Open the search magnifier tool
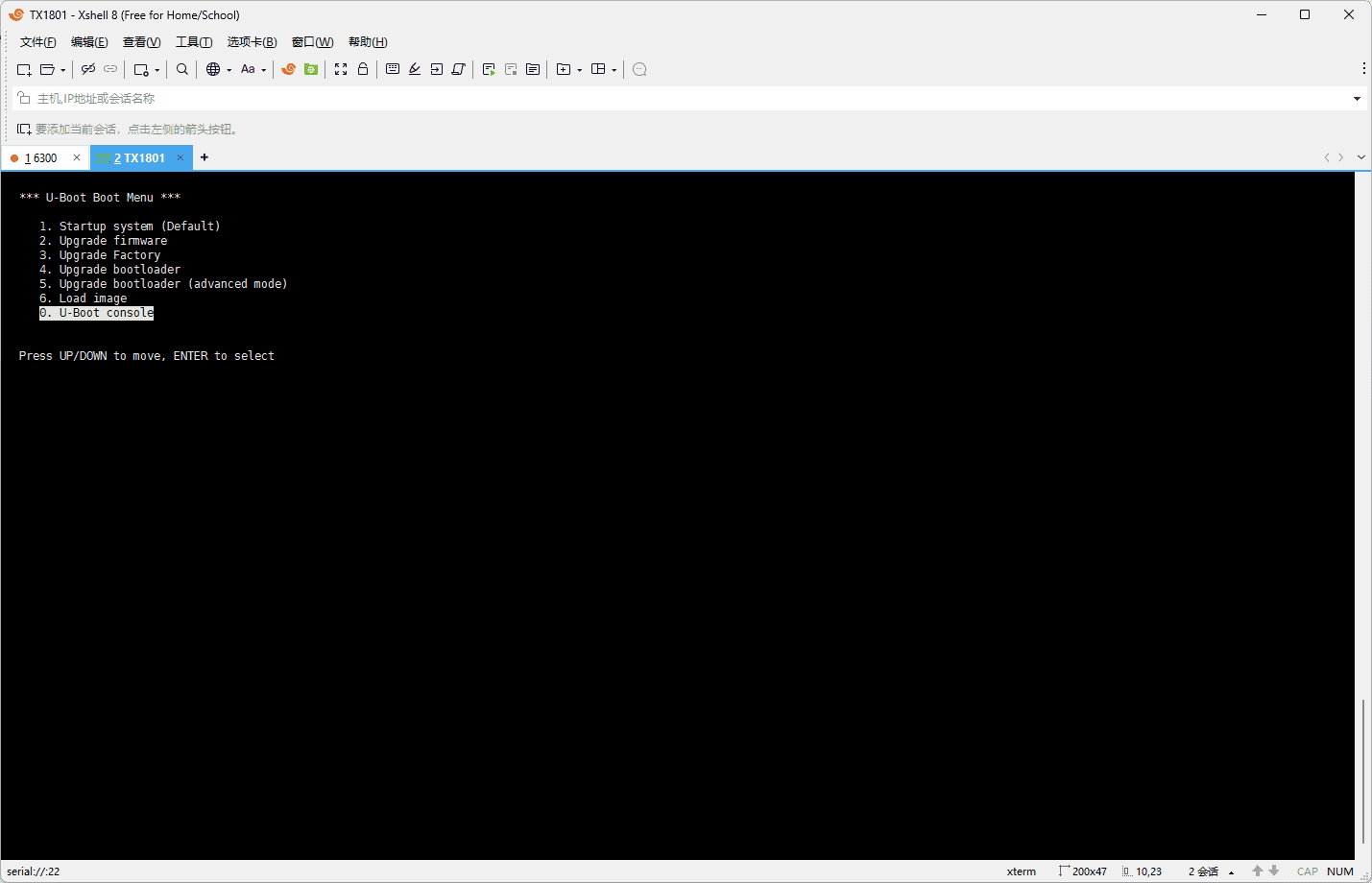The image size is (1372, 883). pos(182,69)
